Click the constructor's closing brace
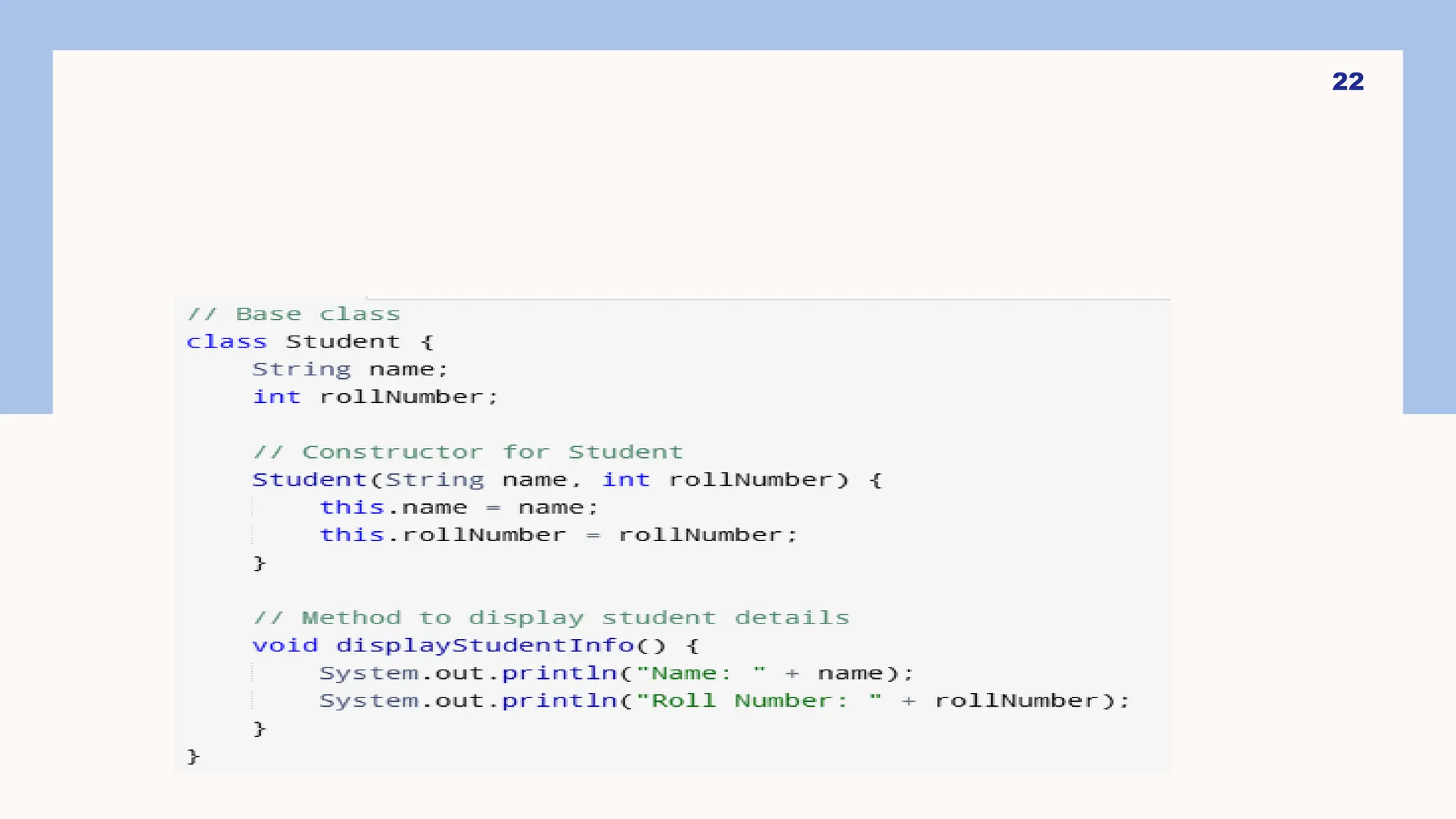The width and height of the screenshot is (1456, 819). coord(259,563)
